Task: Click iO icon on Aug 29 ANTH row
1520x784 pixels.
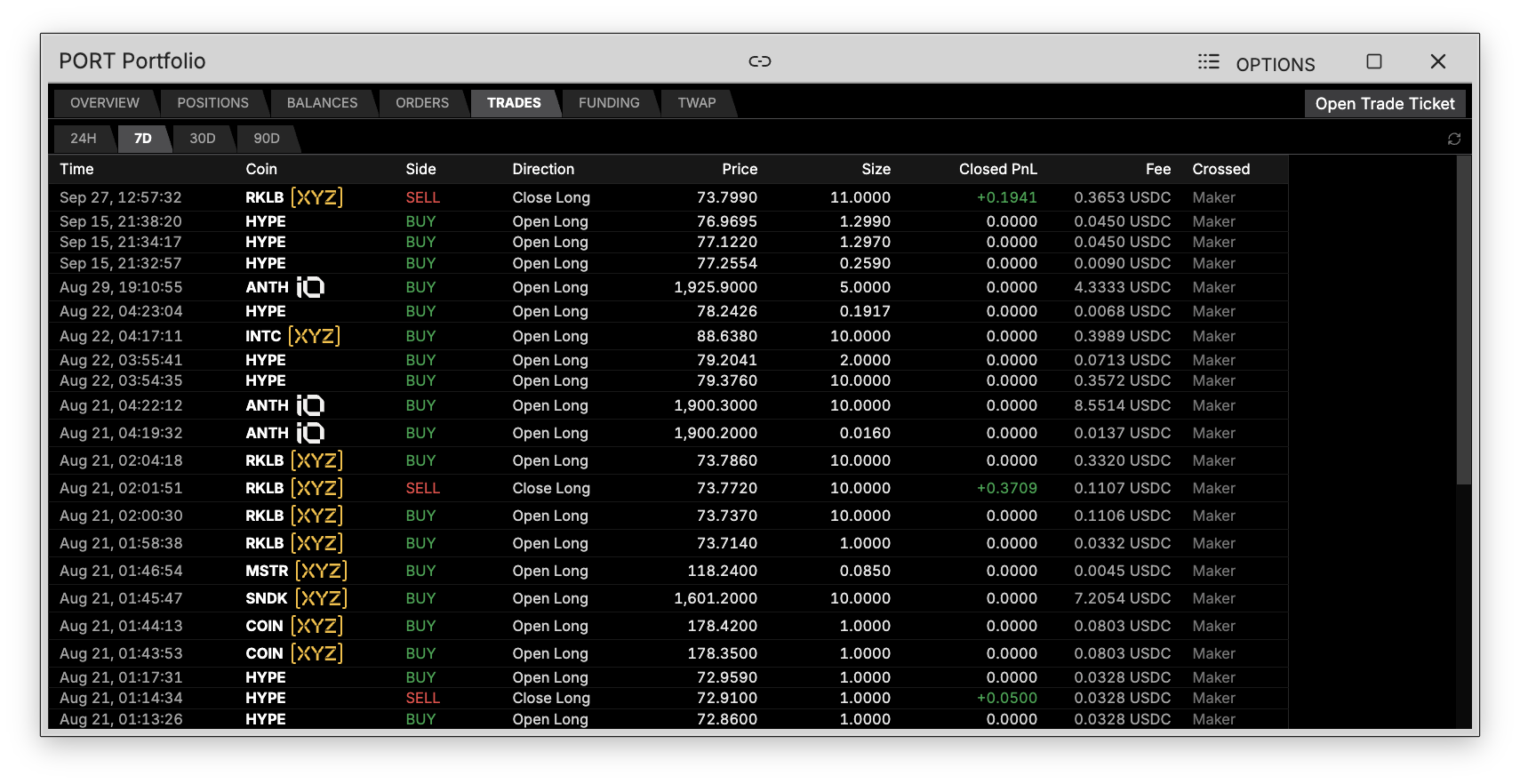Action: pyautogui.click(x=310, y=287)
